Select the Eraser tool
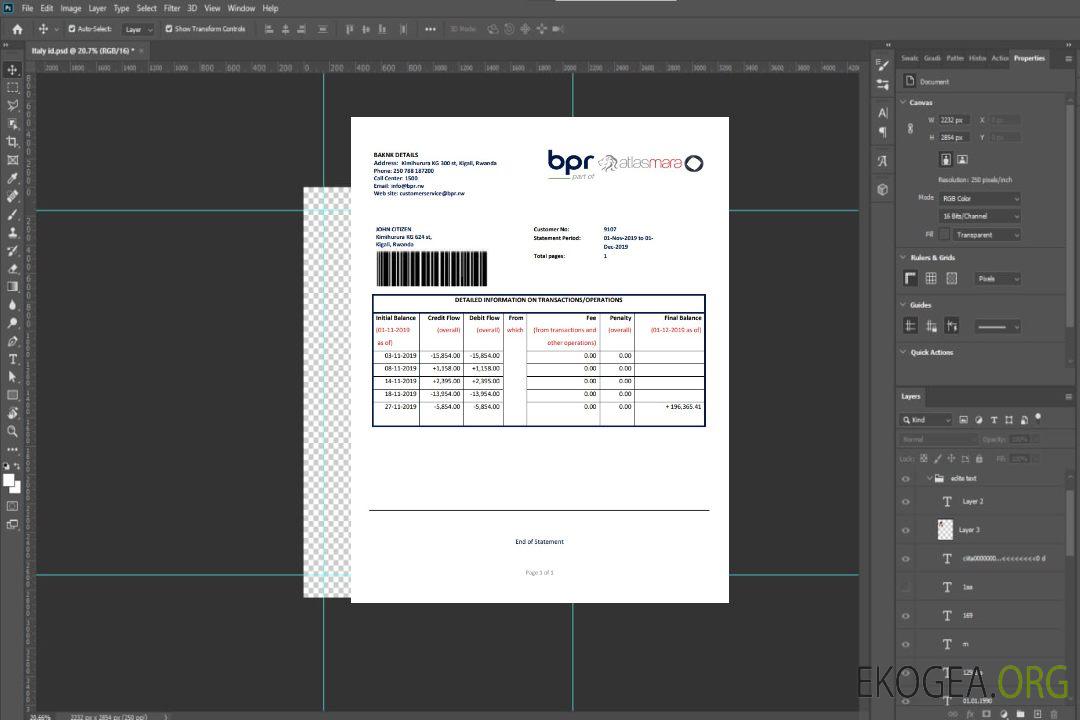 (x=12, y=269)
